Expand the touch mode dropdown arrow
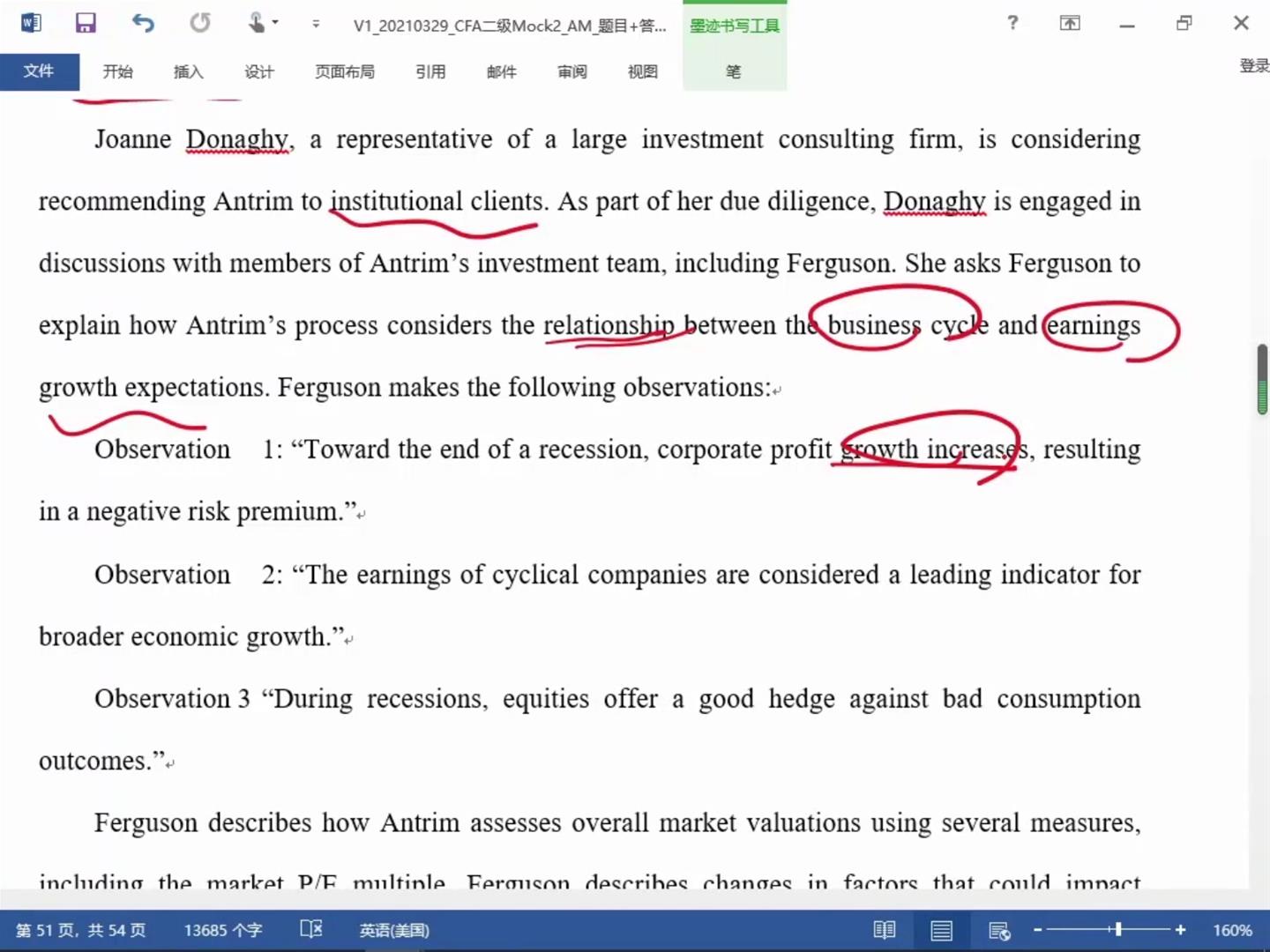1270x952 pixels. coord(275,23)
